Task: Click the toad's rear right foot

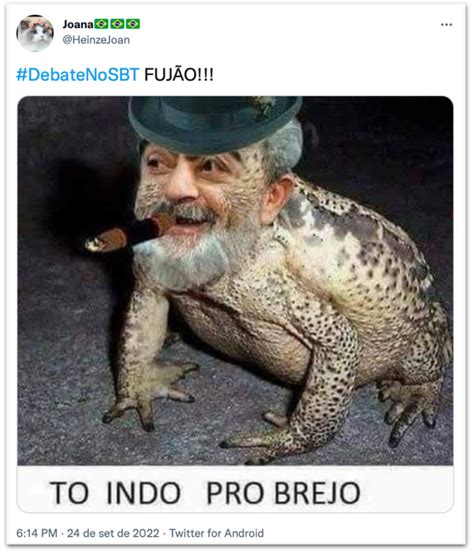Action: coord(408,413)
